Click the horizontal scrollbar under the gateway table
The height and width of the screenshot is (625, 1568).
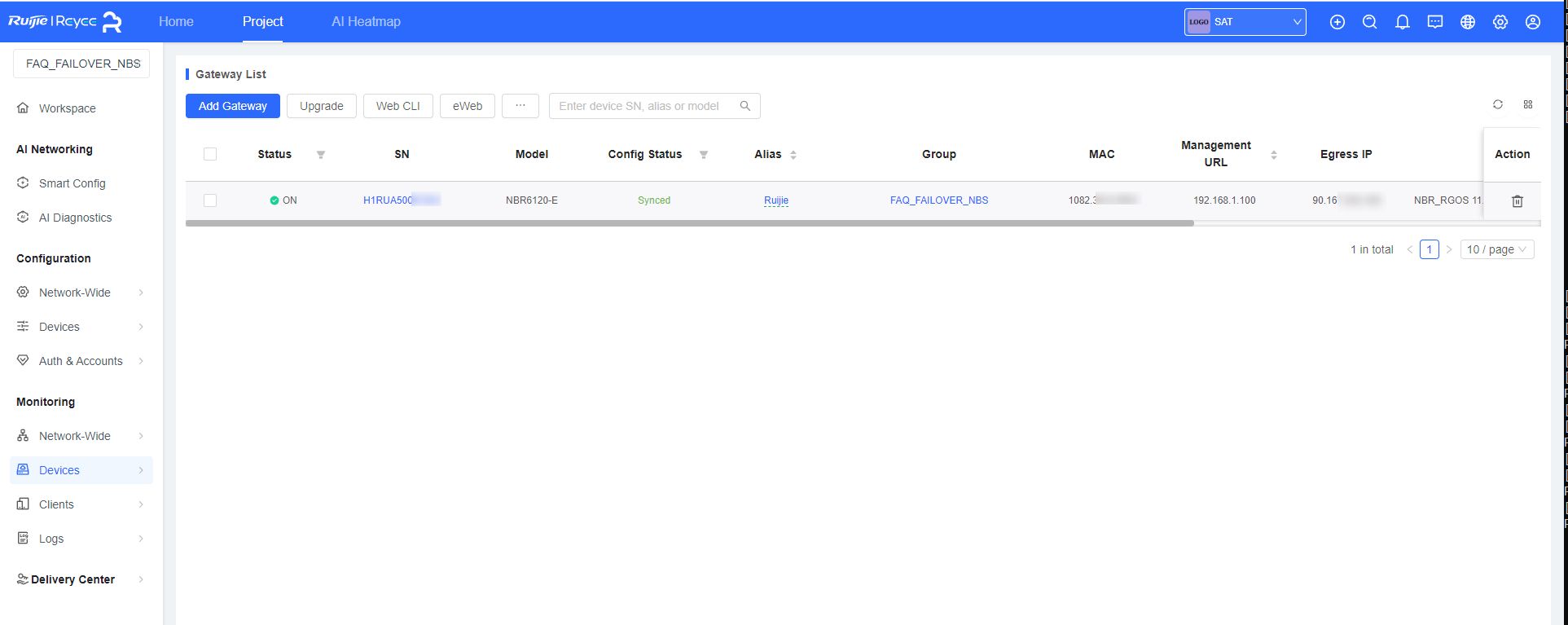689,222
